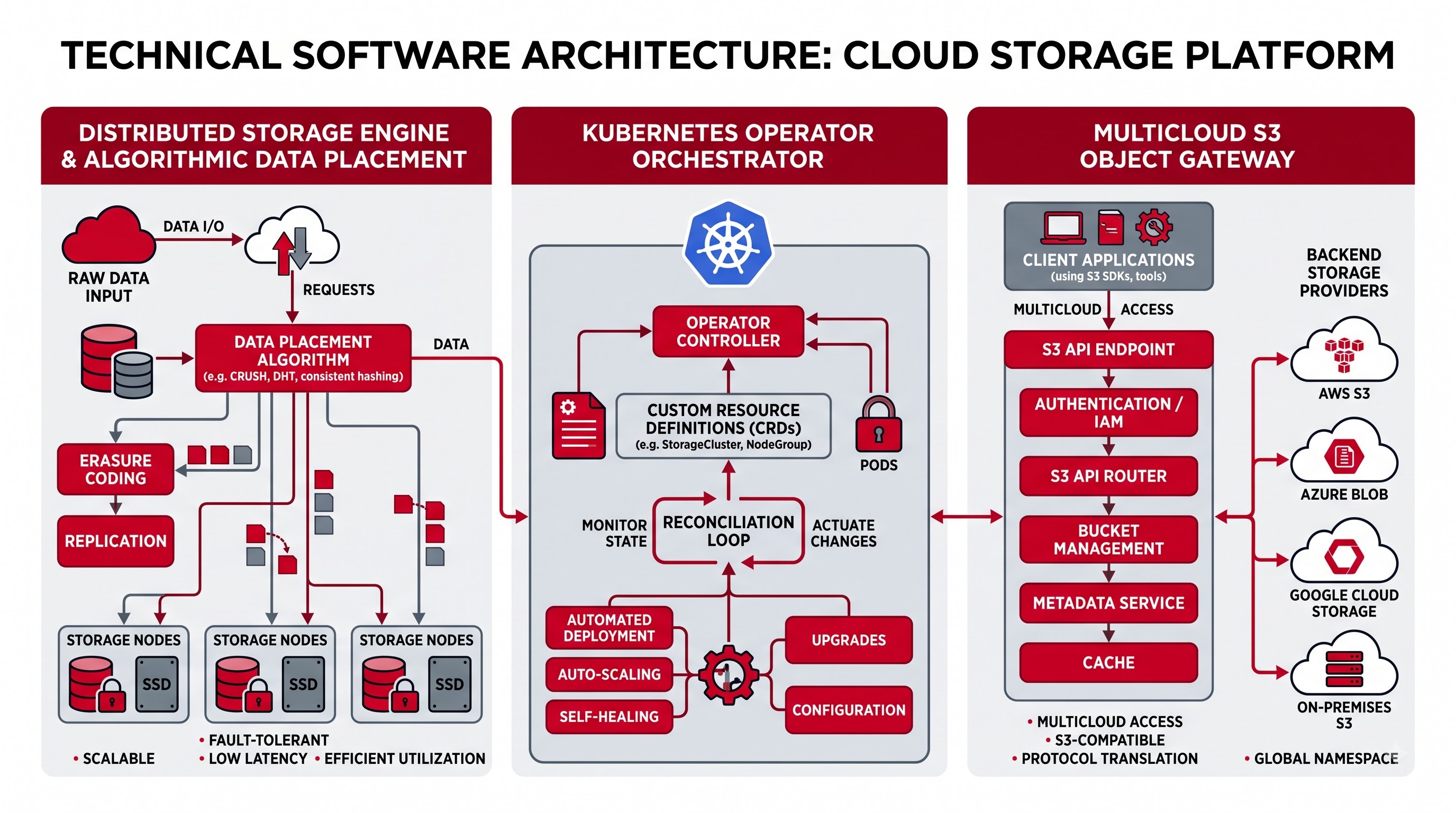This screenshot has height=813, width=1456.
Task: Click the Azure Blob cloud icon
Action: pos(1344,450)
